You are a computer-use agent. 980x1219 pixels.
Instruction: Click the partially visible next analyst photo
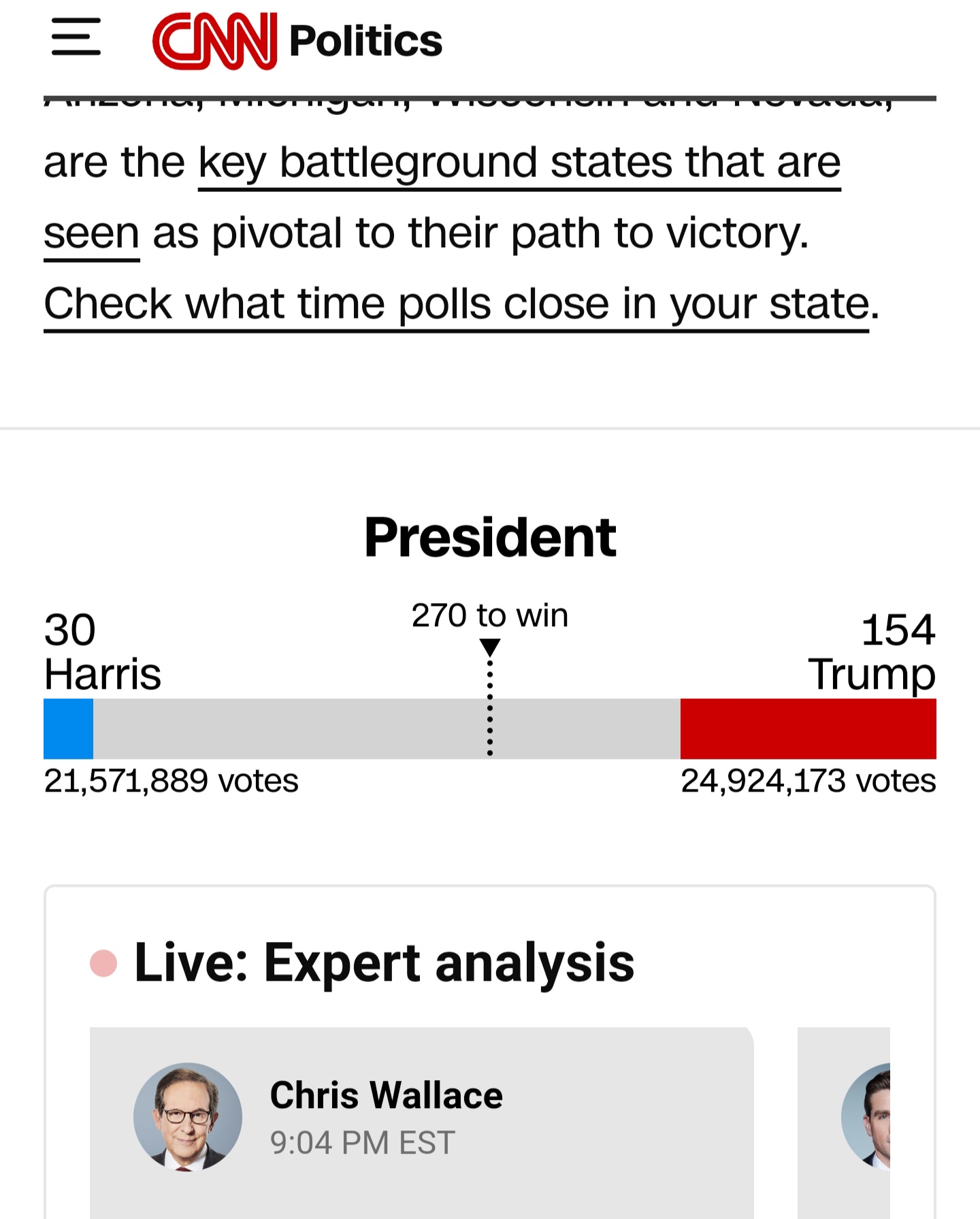click(x=866, y=1117)
